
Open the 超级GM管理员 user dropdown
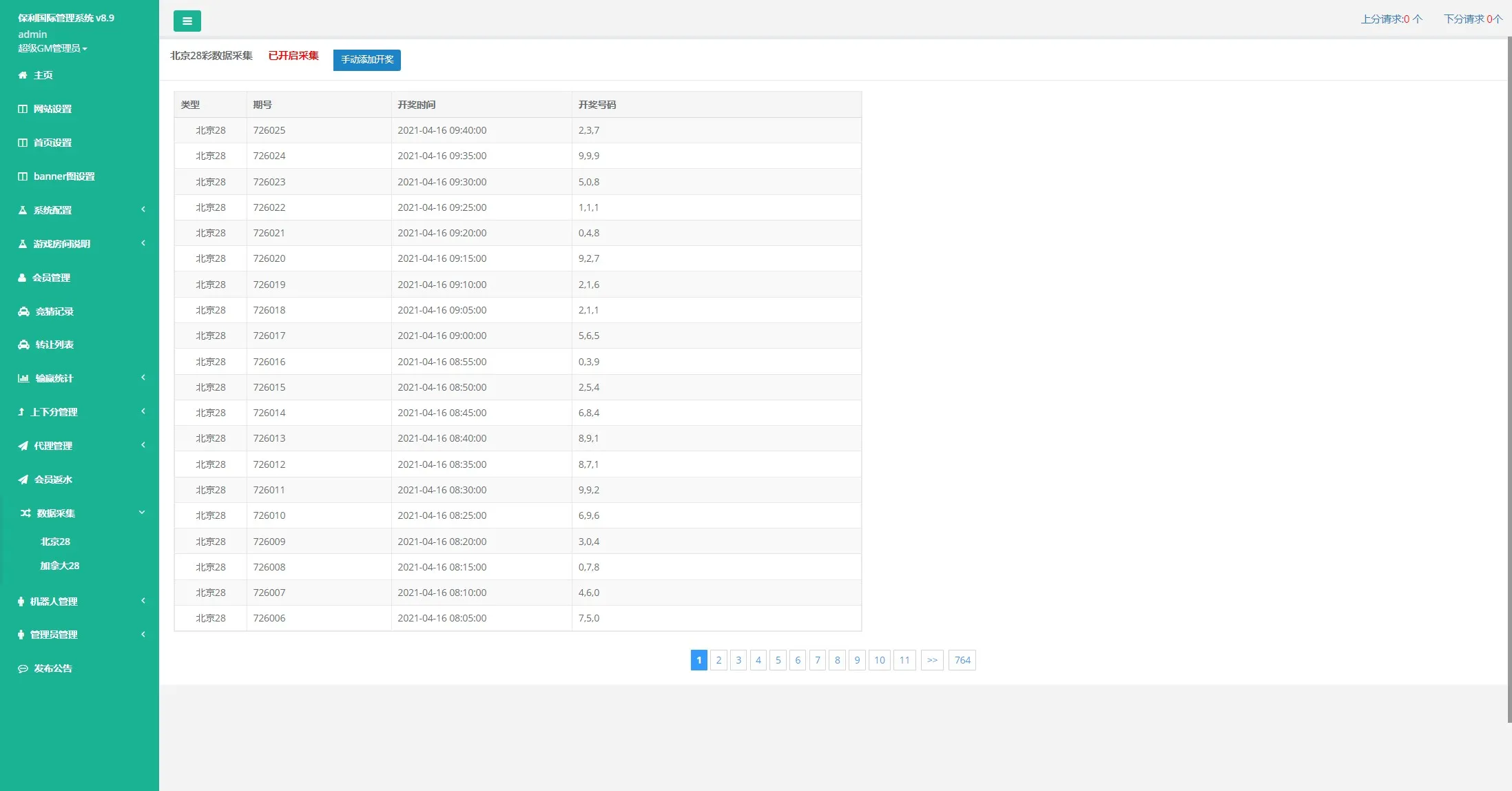point(52,48)
